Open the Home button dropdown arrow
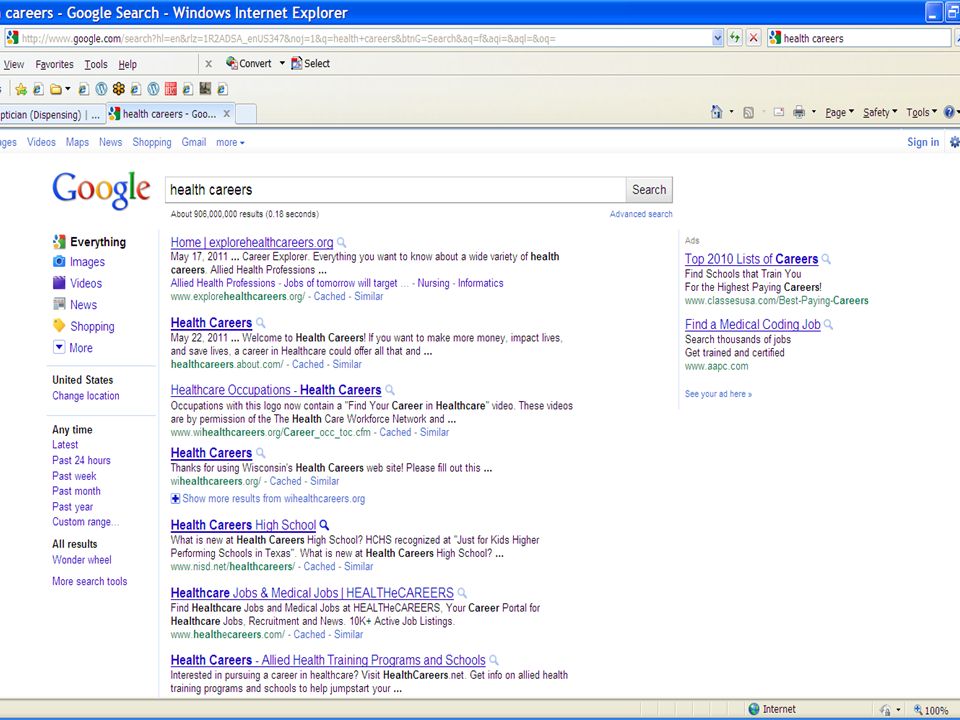Viewport: 960px width, 720px height. pos(731,112)
